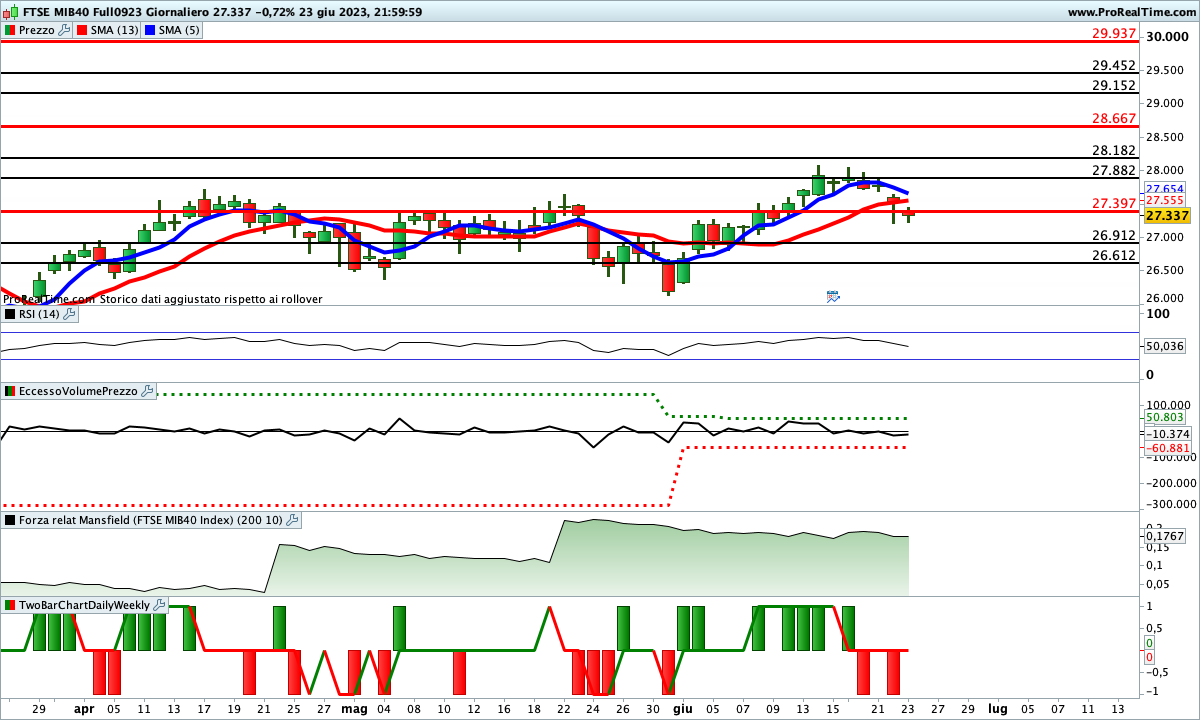Select the EccessoVolumePrezzo panel label

[78, 391]
